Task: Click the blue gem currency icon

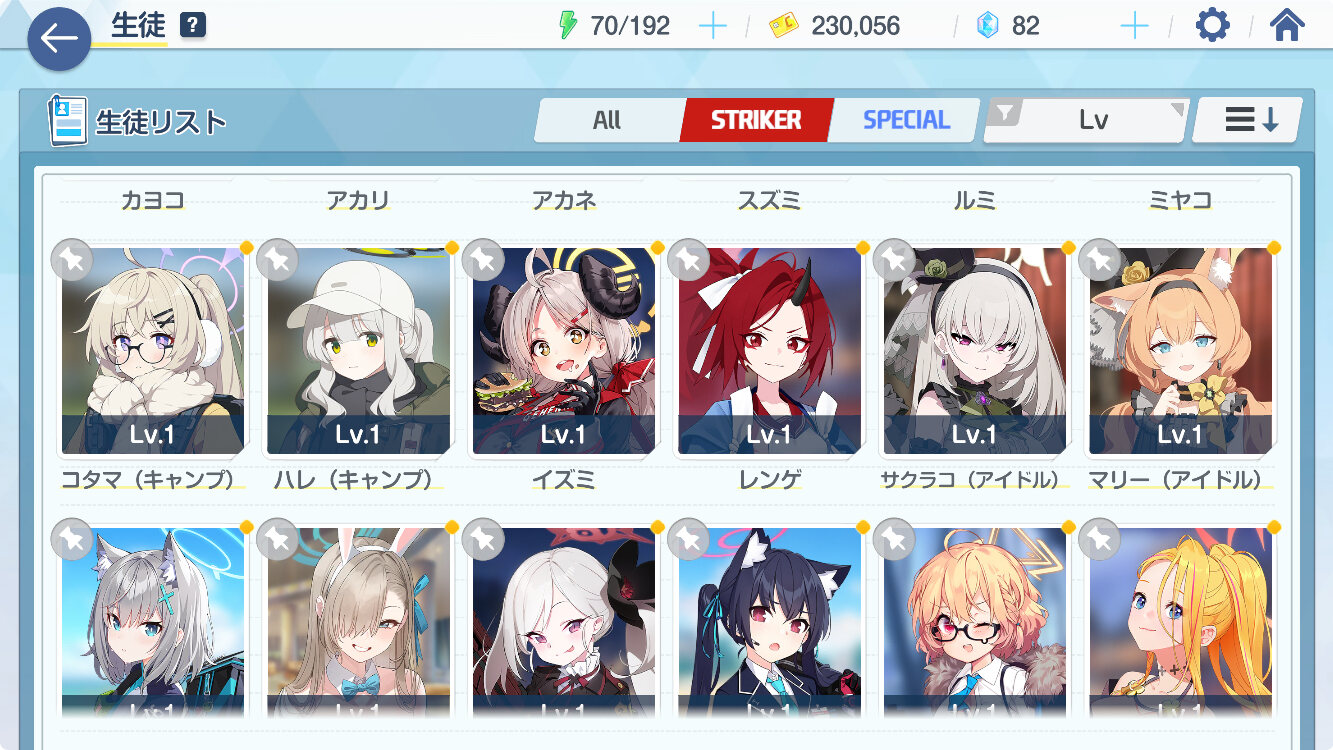Action: (987, 26)
